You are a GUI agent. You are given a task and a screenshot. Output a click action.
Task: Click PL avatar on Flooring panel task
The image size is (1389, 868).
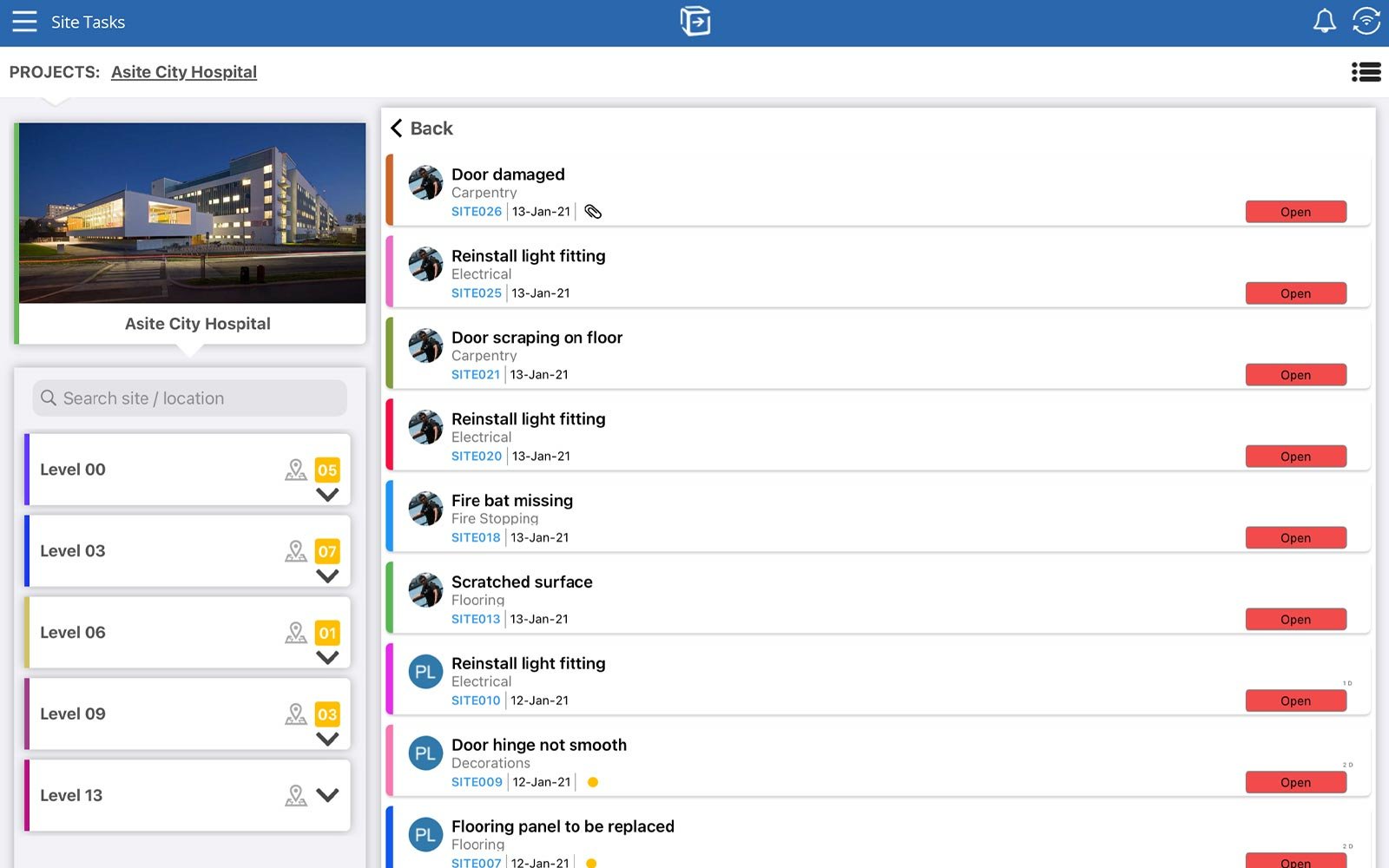(425, 835)
